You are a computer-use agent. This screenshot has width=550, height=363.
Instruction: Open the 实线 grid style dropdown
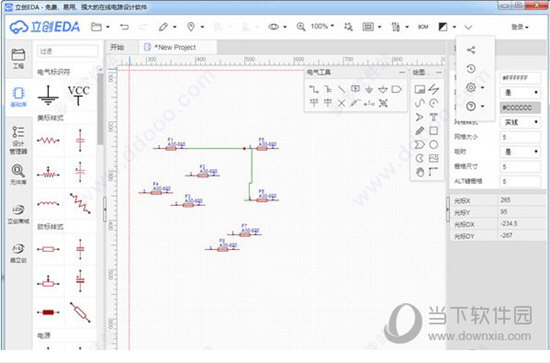(520, 122)
